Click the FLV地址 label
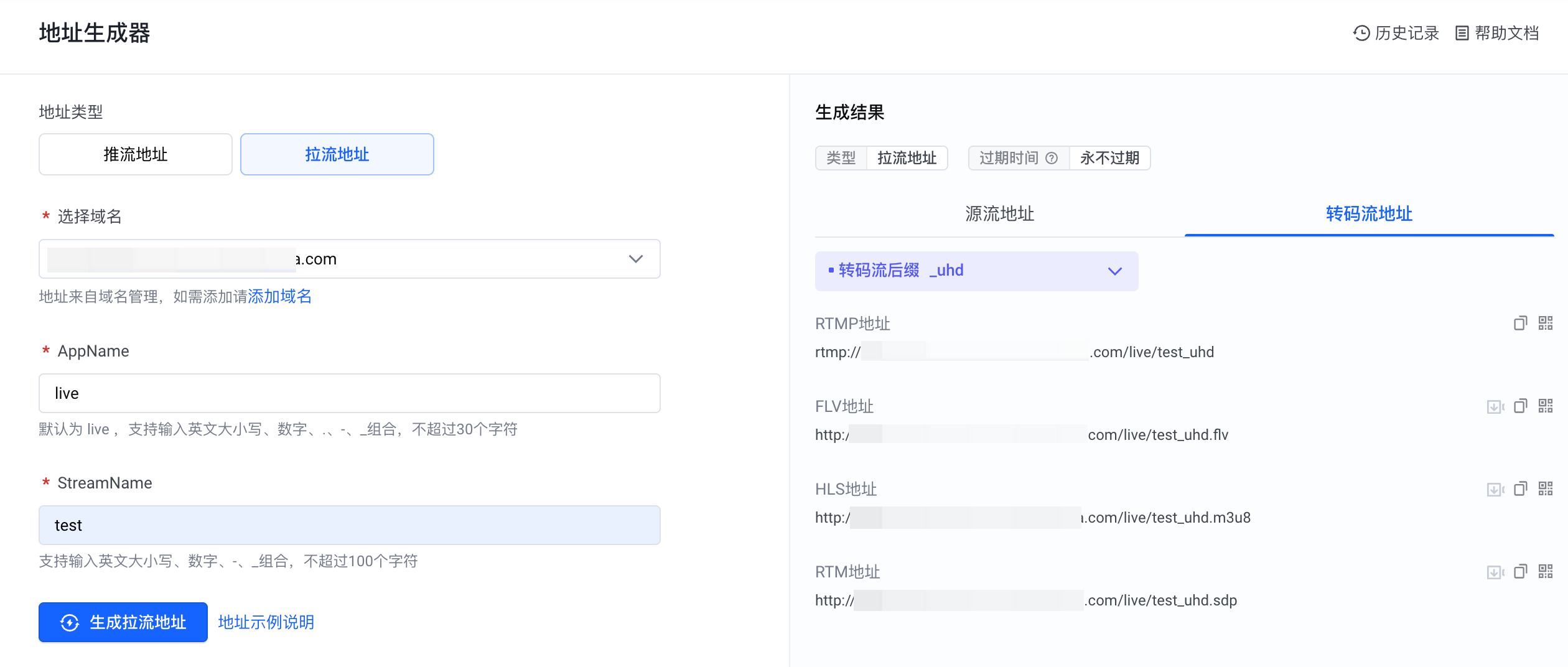 [844, 406]
